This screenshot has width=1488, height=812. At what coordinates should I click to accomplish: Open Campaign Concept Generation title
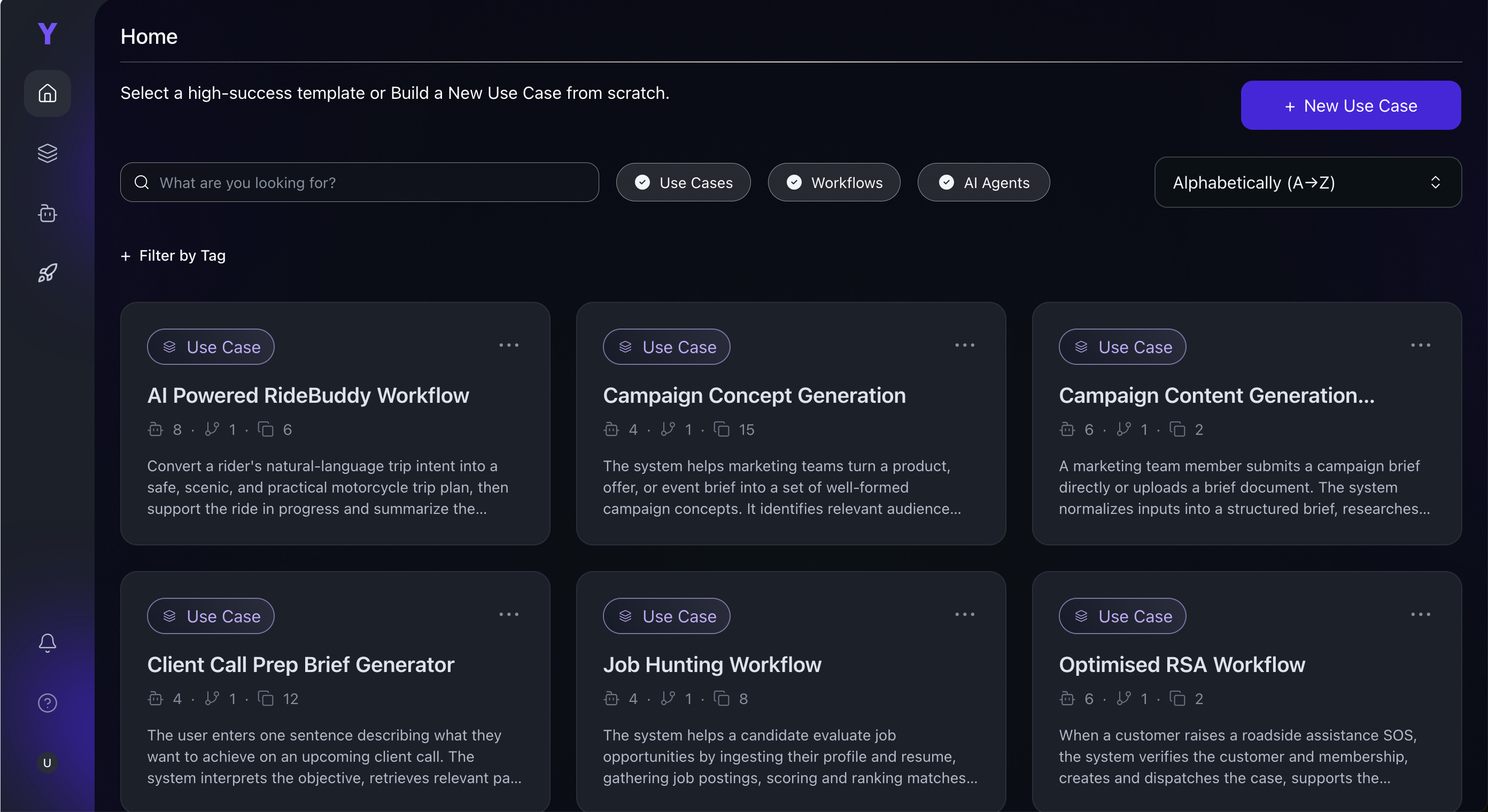click(x=754, y=396)
